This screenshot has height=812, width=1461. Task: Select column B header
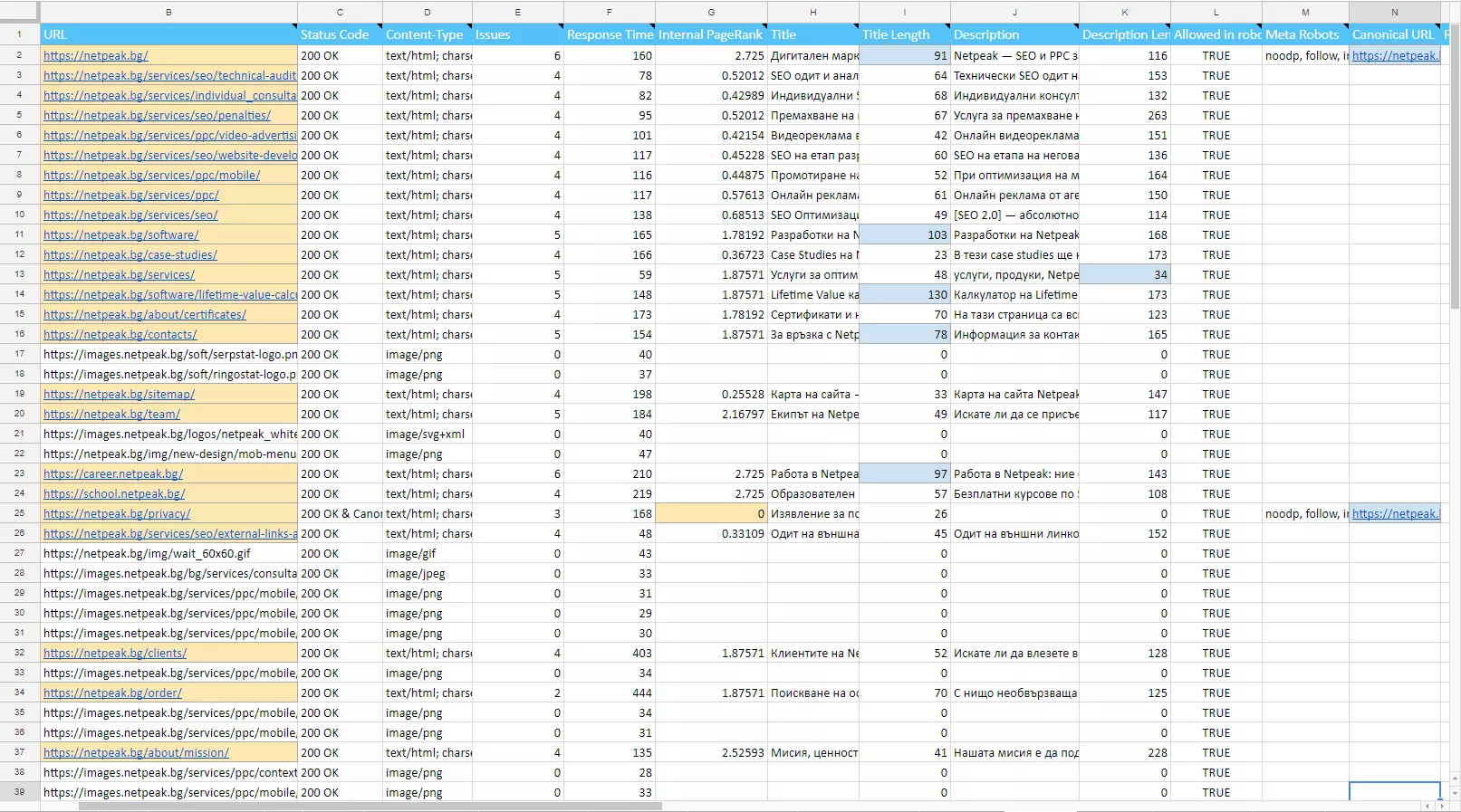tap(168, 12)
